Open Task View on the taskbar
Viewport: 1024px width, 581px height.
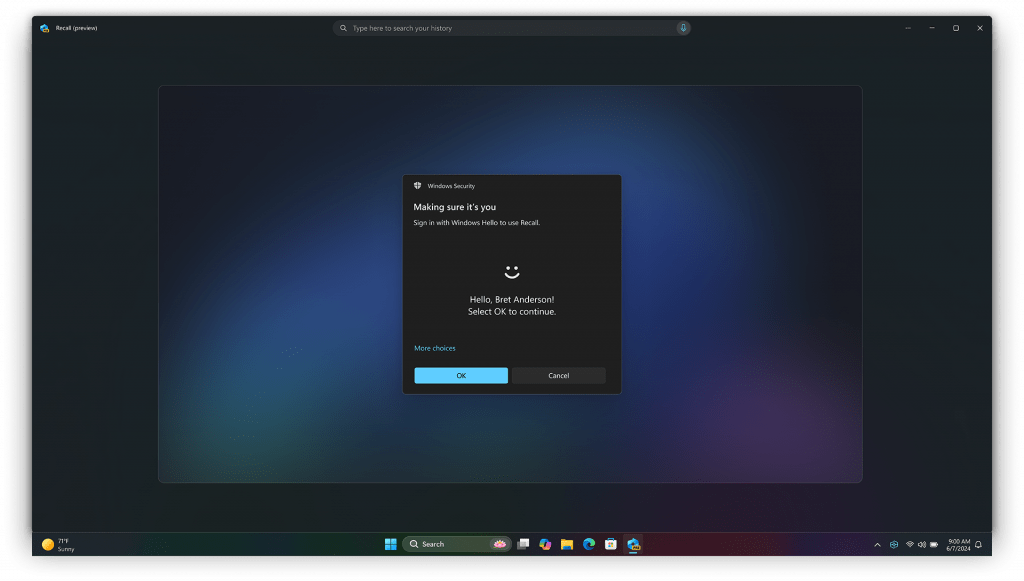coord(523,544)
